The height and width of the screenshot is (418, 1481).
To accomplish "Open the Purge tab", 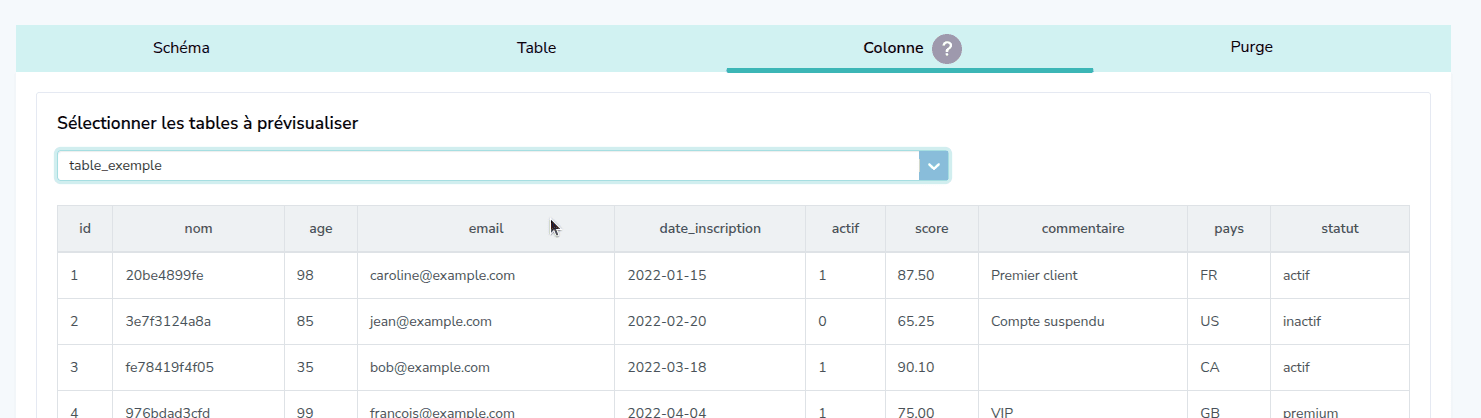I will (x=1251, y=47).
